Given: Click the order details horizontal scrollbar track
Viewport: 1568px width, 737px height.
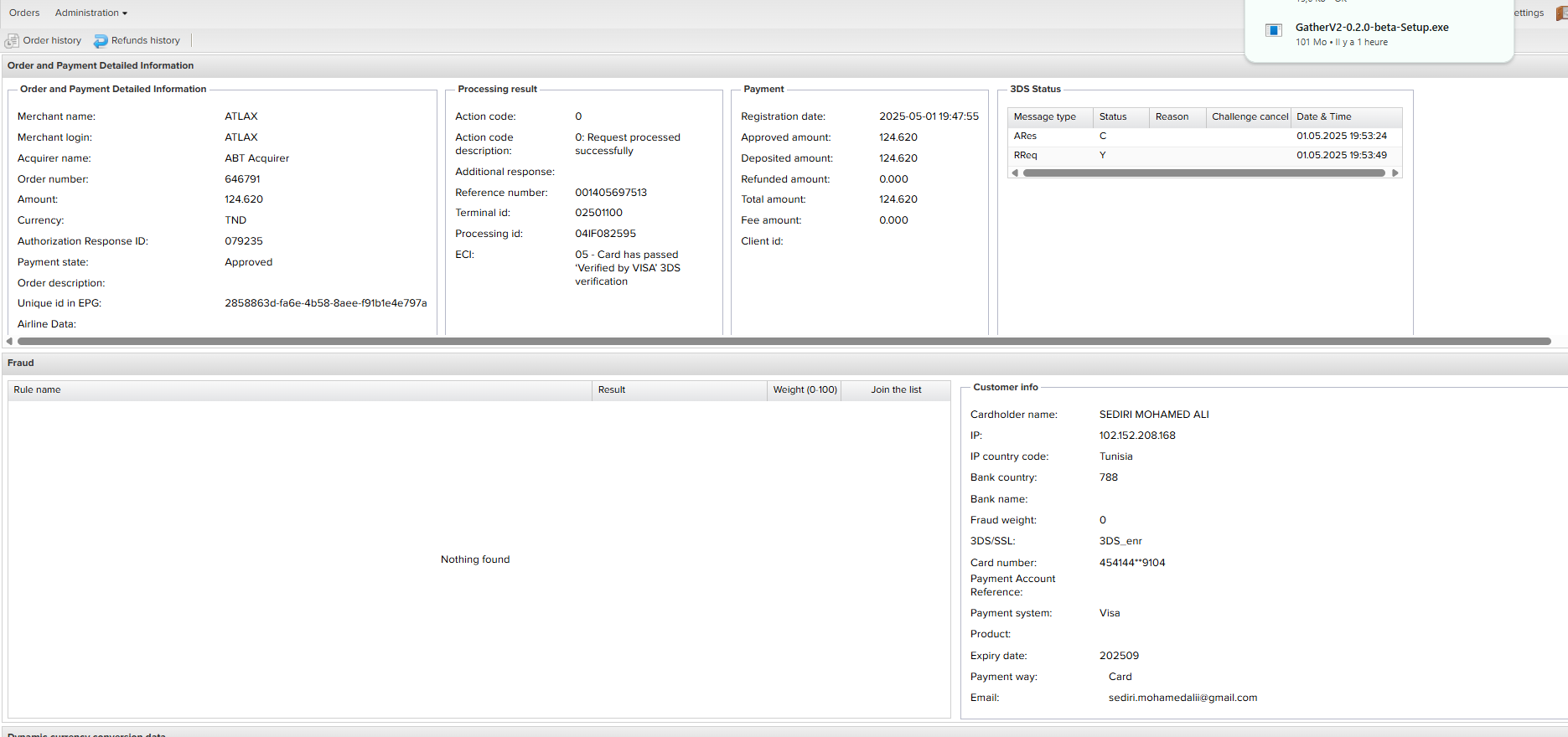Looking at the screenshot, I should pyautogui.click(x=784, y=342).
